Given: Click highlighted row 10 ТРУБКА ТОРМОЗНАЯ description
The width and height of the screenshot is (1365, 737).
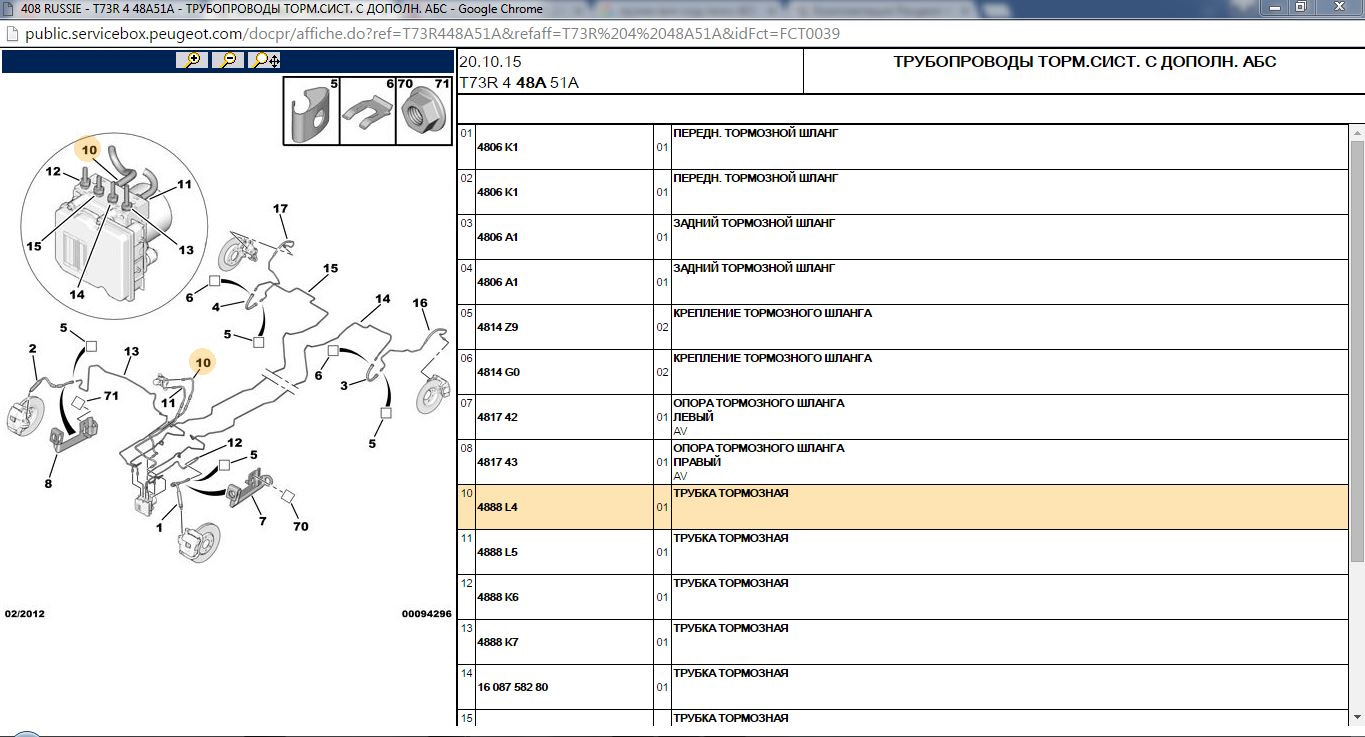Looking at the screenshot, I should [x=730, y=493].
